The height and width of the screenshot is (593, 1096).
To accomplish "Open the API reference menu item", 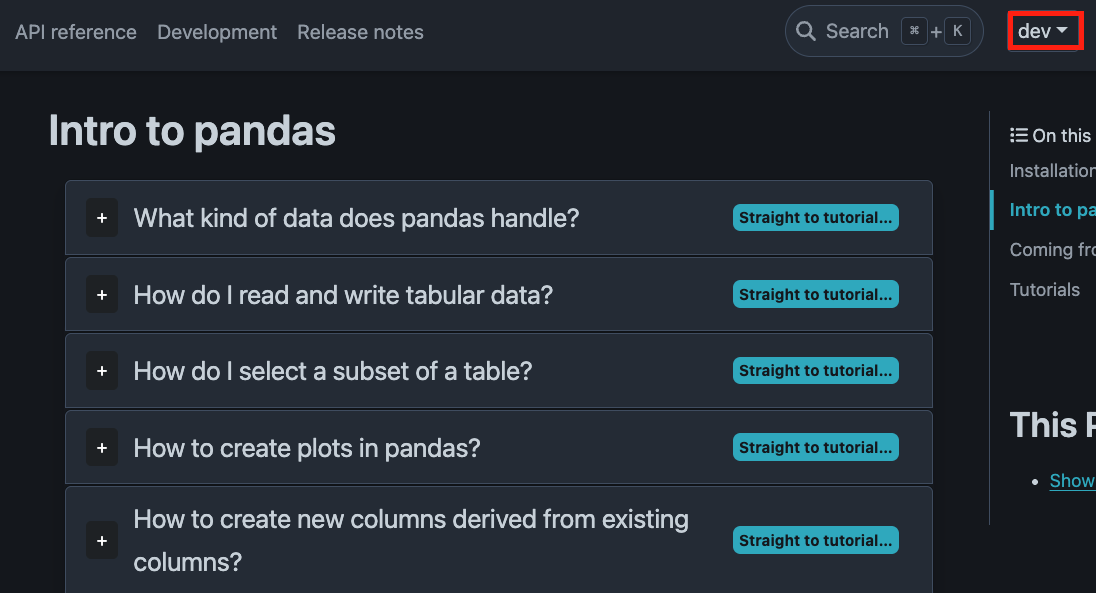I will point(76,32).
